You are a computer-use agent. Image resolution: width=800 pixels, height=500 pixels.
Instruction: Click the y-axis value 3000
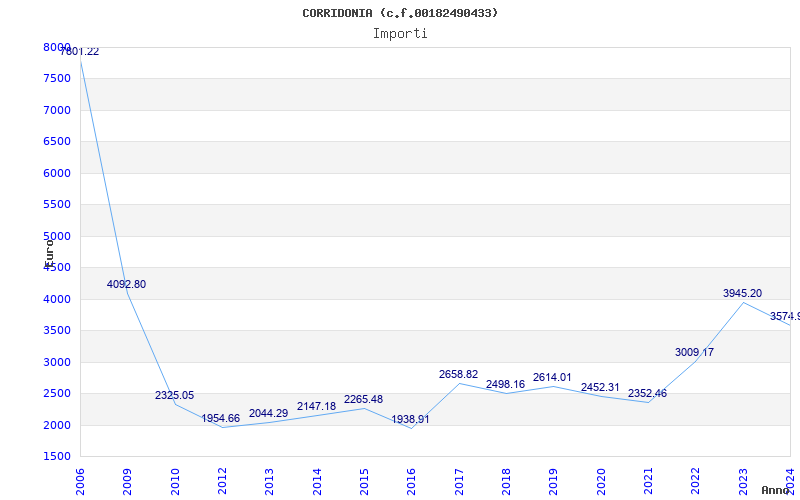click(x=57, y=362)
